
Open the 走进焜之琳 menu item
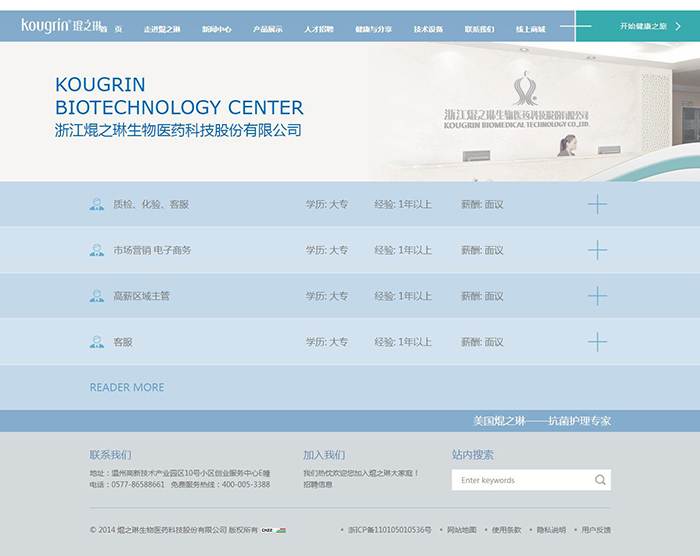[x=162, y=29]
